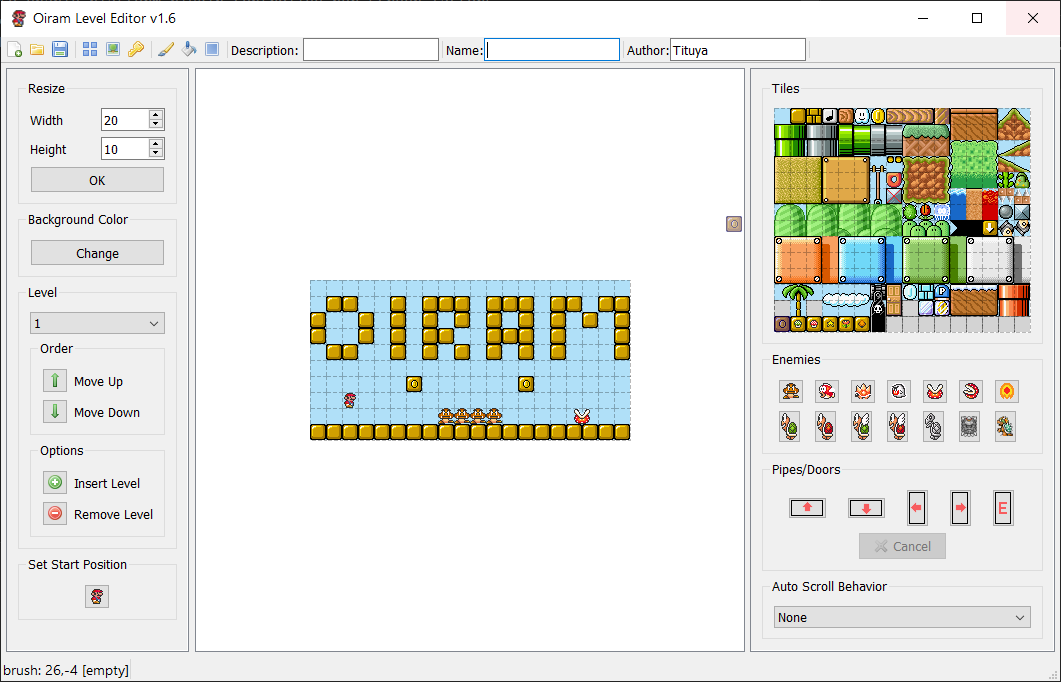The image size is (1061, 682).
Task: Click the Background Color Change button
Action: [97, 253]
